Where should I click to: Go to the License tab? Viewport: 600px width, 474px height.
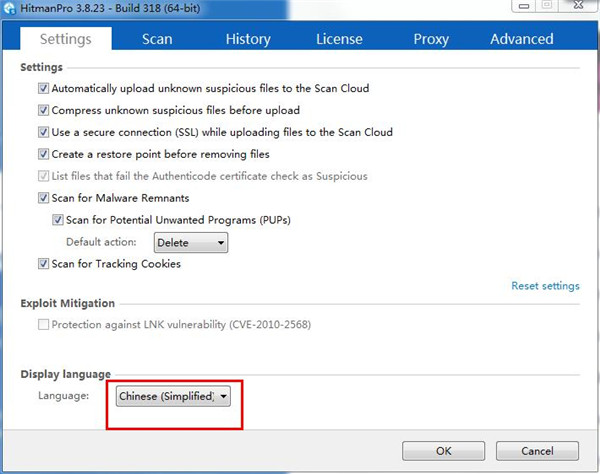[339, 39]
